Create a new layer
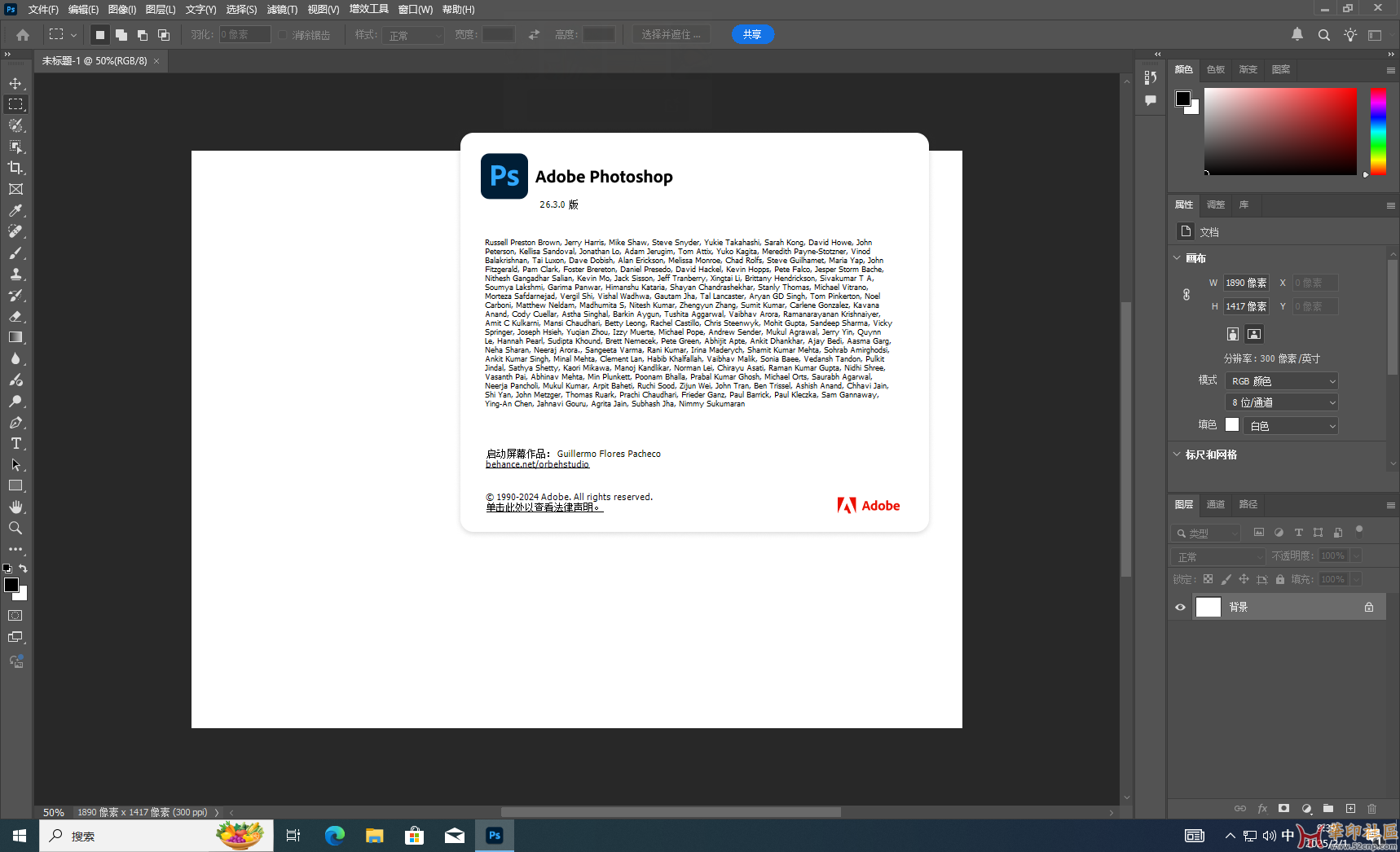The width and height of the screenshot is (1400, 852). pyautogui.click(x=1350, y=809)
